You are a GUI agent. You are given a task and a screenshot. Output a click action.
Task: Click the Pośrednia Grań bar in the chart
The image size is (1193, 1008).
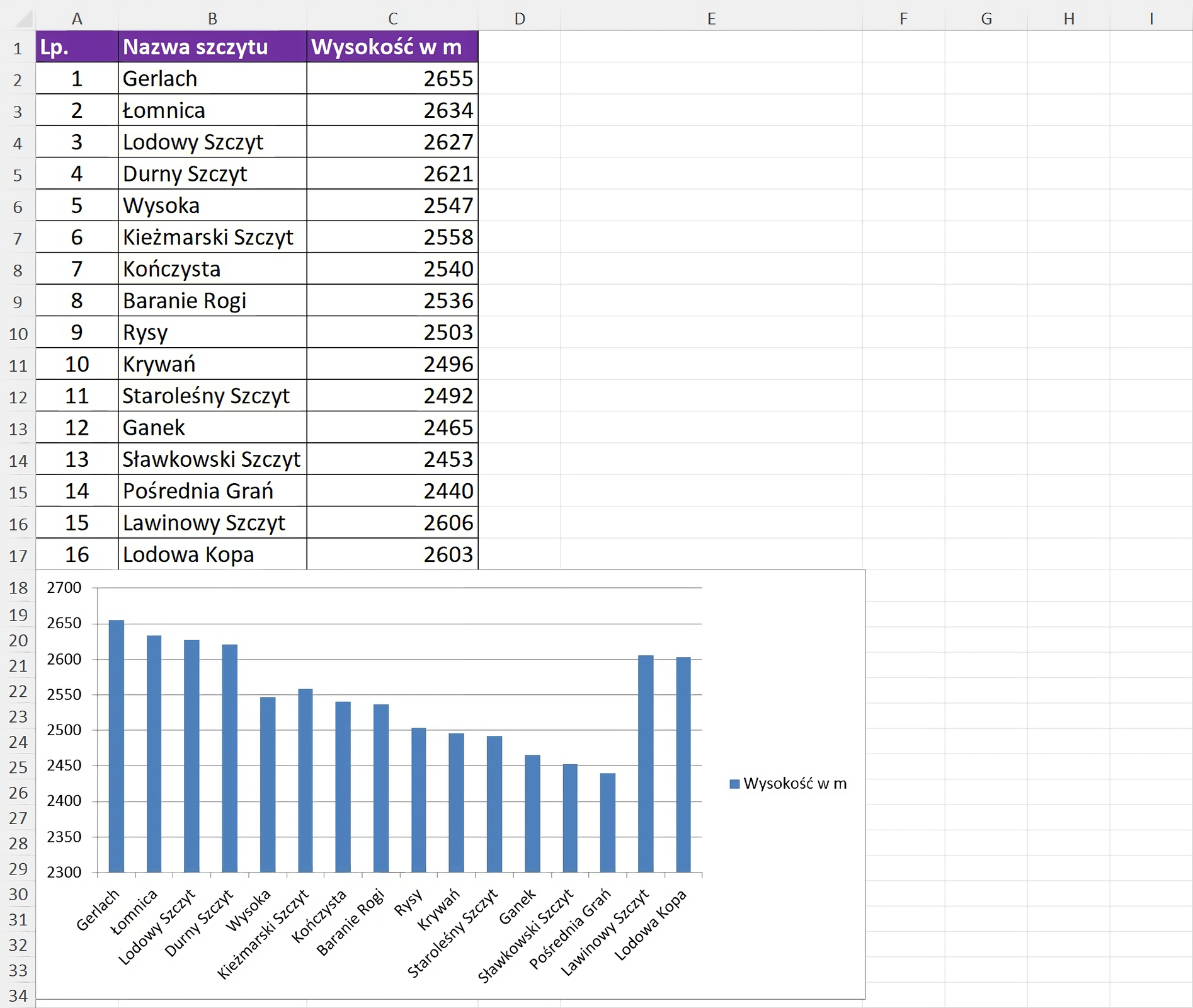pos(608,822)
